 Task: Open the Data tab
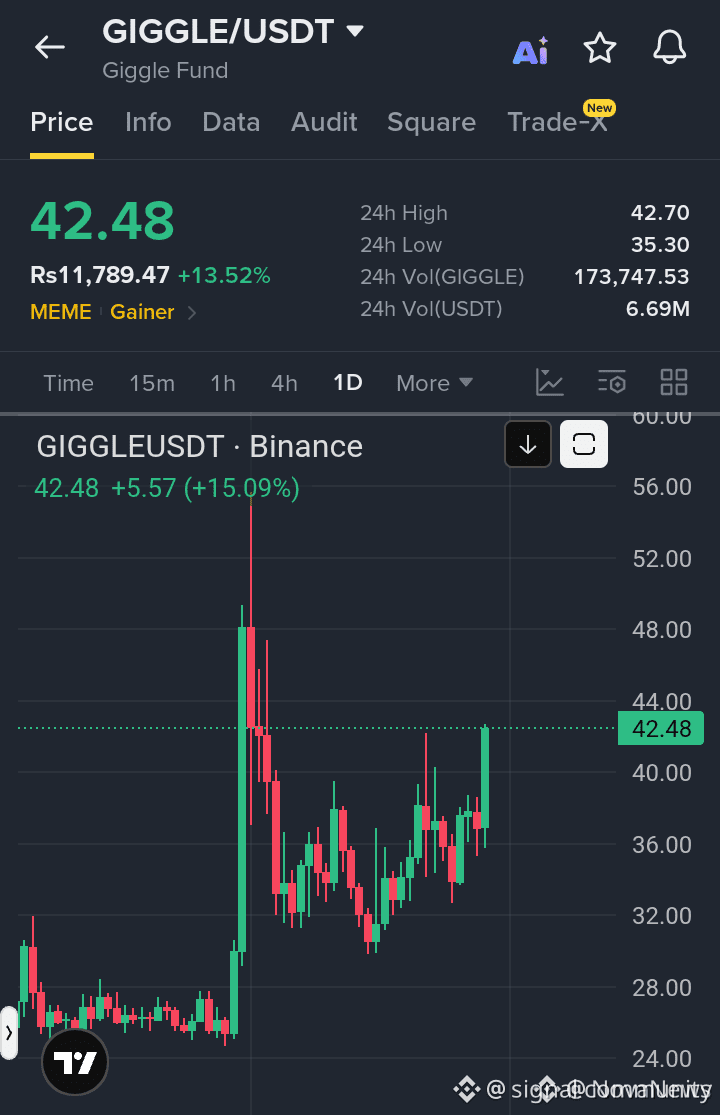[x=231, y=122]
